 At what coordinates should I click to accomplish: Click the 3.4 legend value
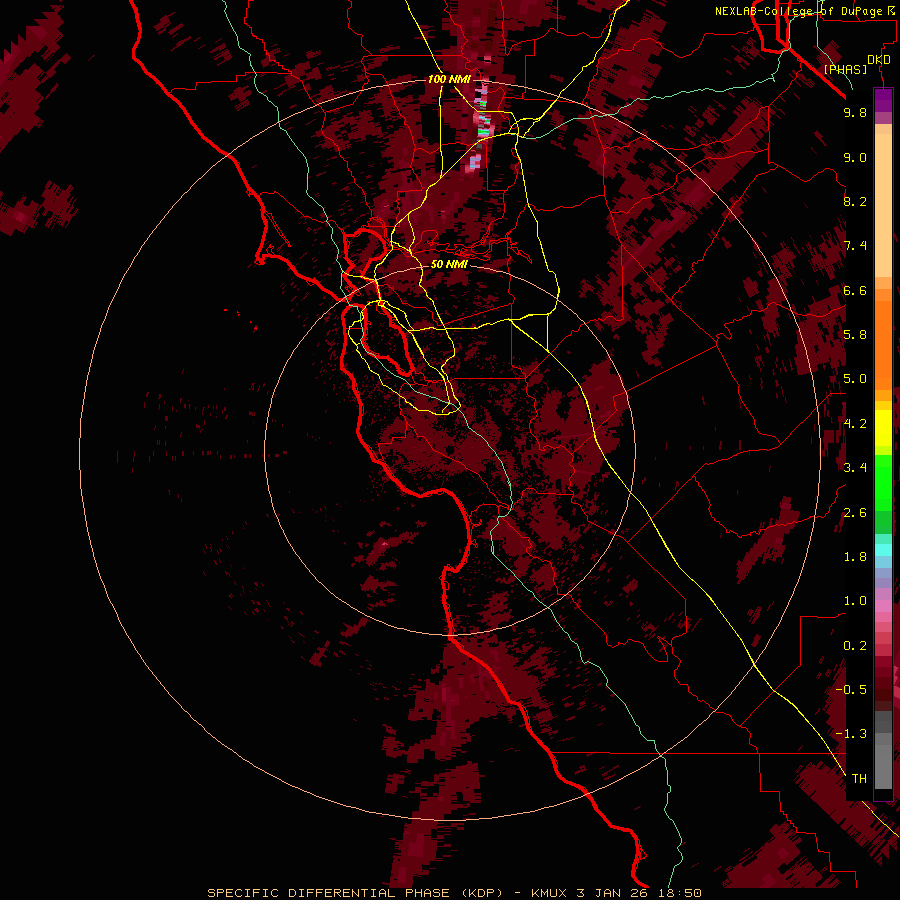coord(855,468)
